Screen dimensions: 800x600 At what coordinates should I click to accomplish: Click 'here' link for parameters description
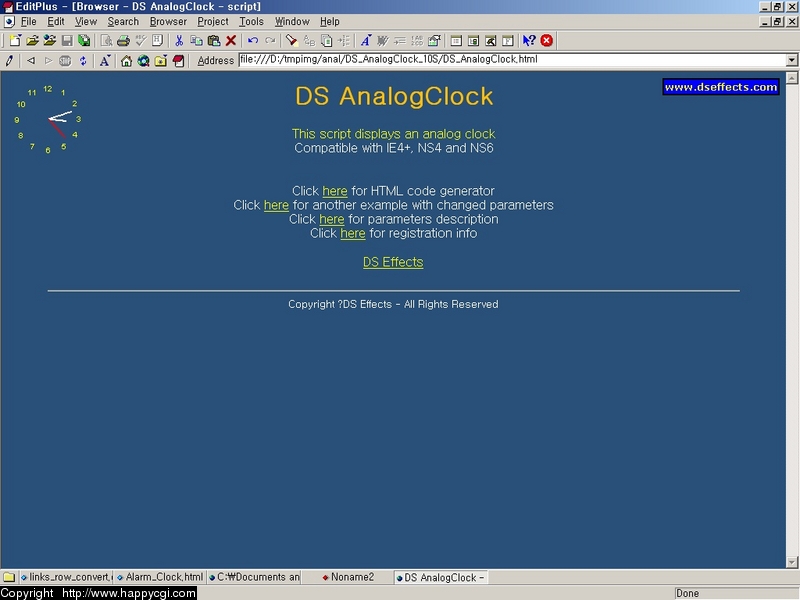coord(332,219)
